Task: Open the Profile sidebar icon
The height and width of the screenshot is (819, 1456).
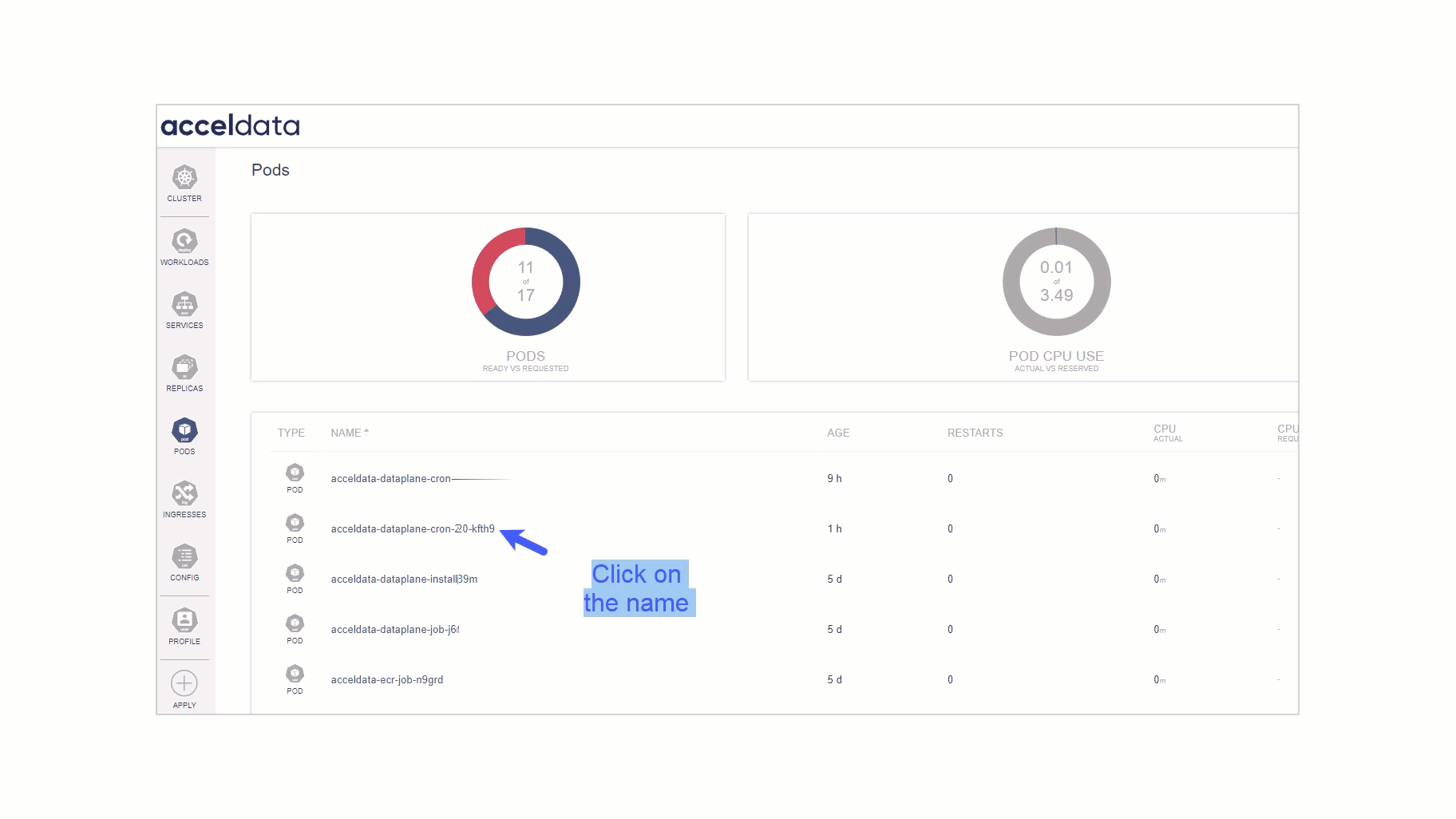Action: tap(184, 619)
